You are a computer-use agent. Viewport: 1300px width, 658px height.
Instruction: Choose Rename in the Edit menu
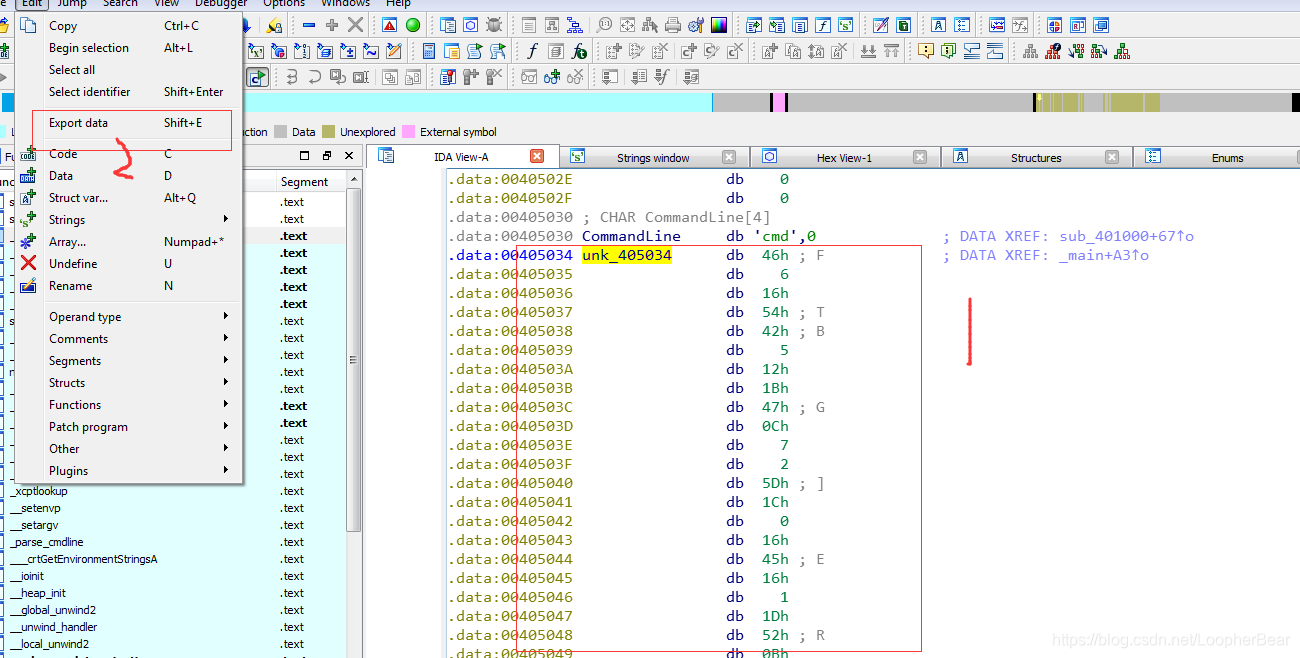129,286
